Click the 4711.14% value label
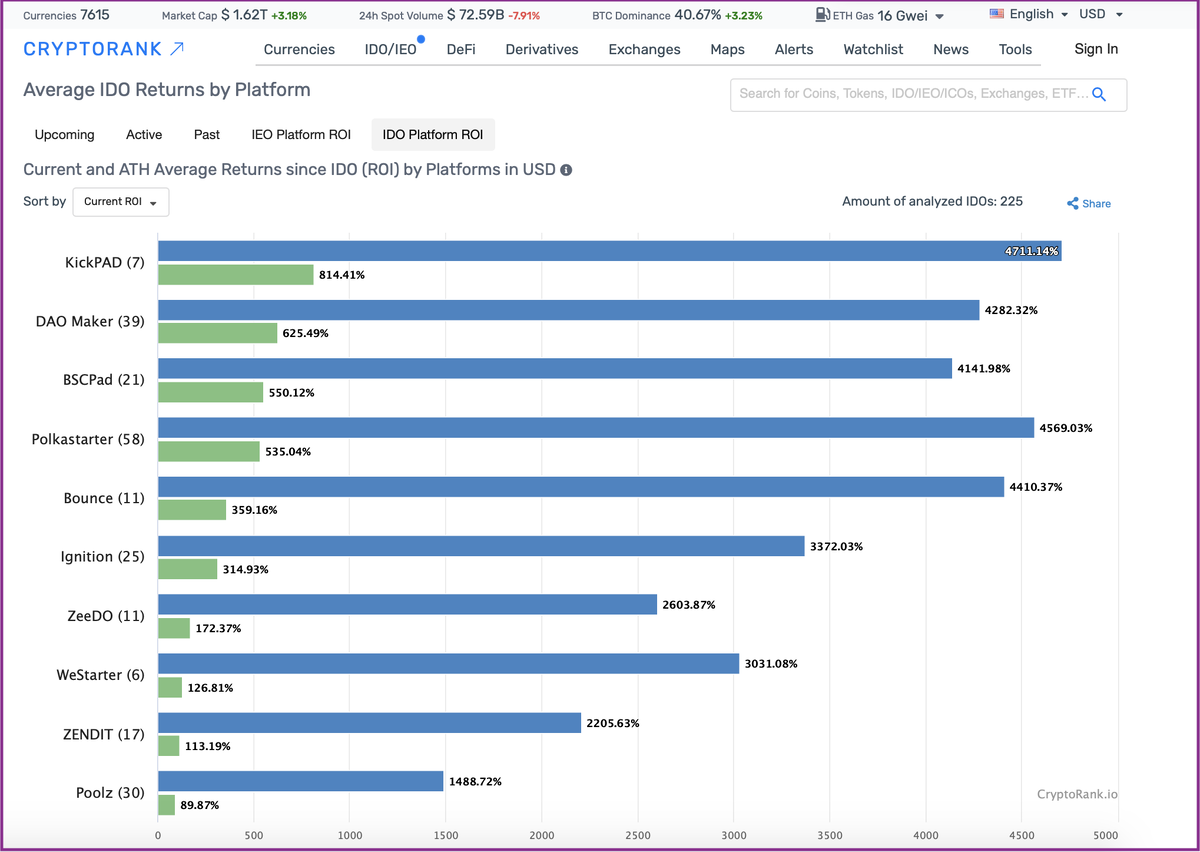Screen dimensions: 1200x852 1031,251
